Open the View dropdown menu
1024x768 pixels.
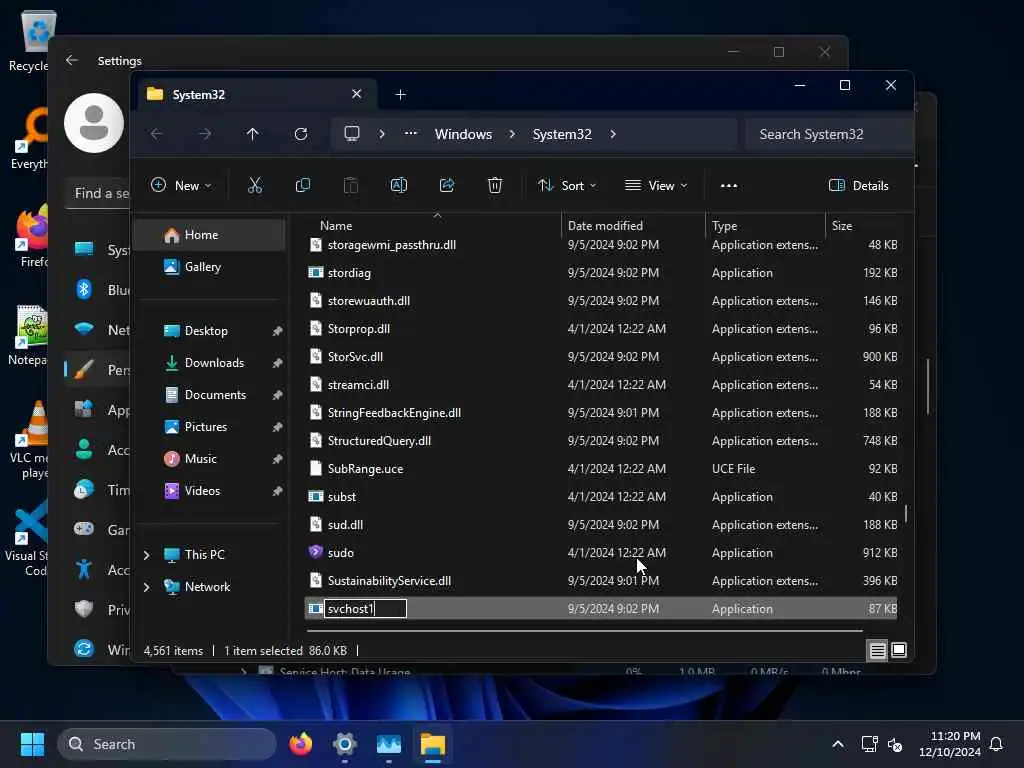tap(656, 185)
